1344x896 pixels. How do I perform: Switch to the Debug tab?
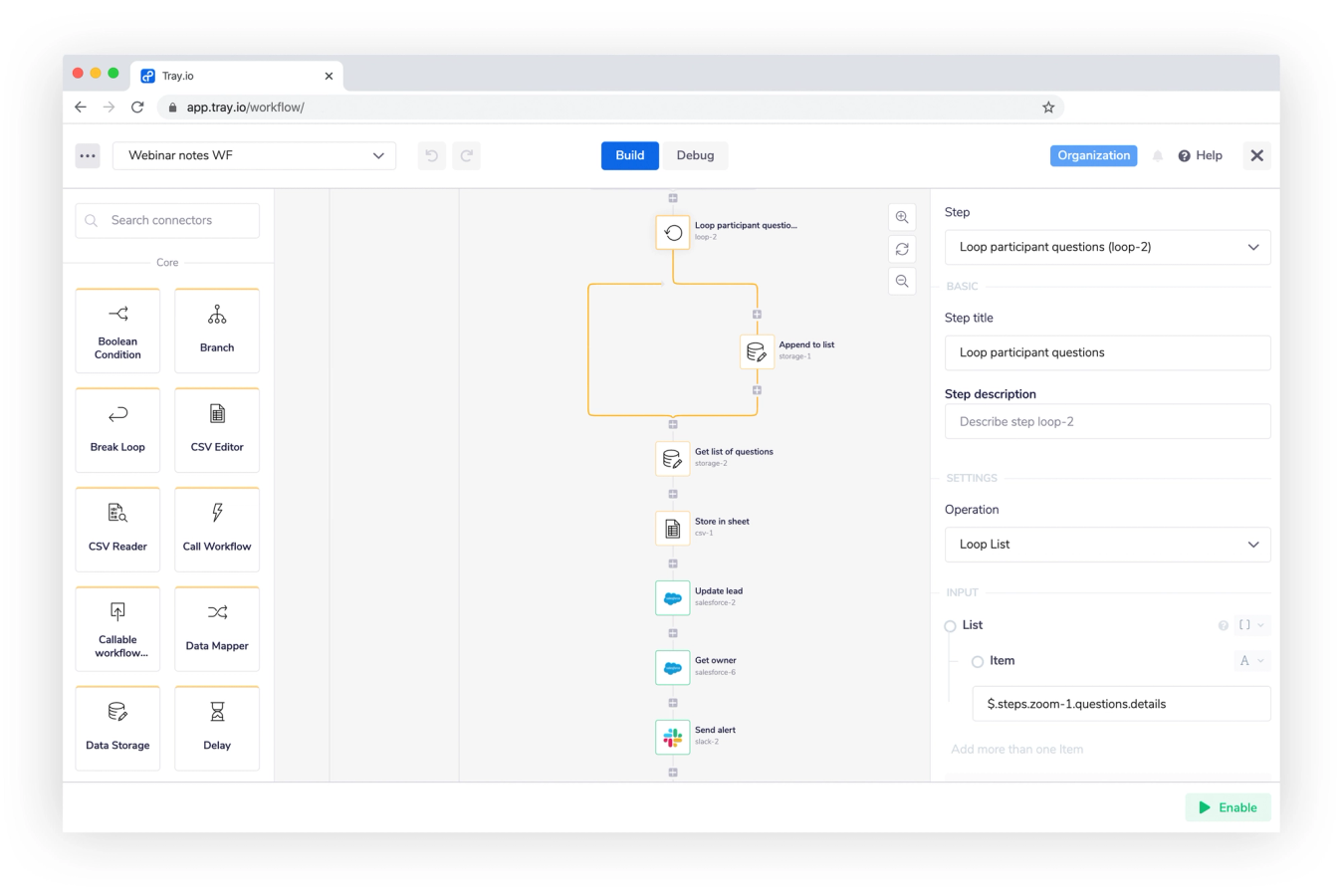point(695,155)
